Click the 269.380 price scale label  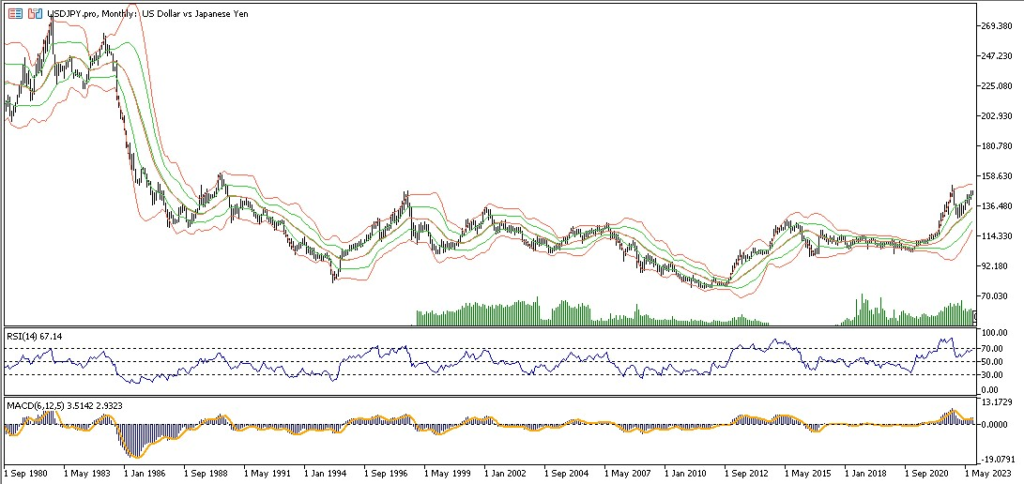pyautogui.click(x=1000, y=26)
